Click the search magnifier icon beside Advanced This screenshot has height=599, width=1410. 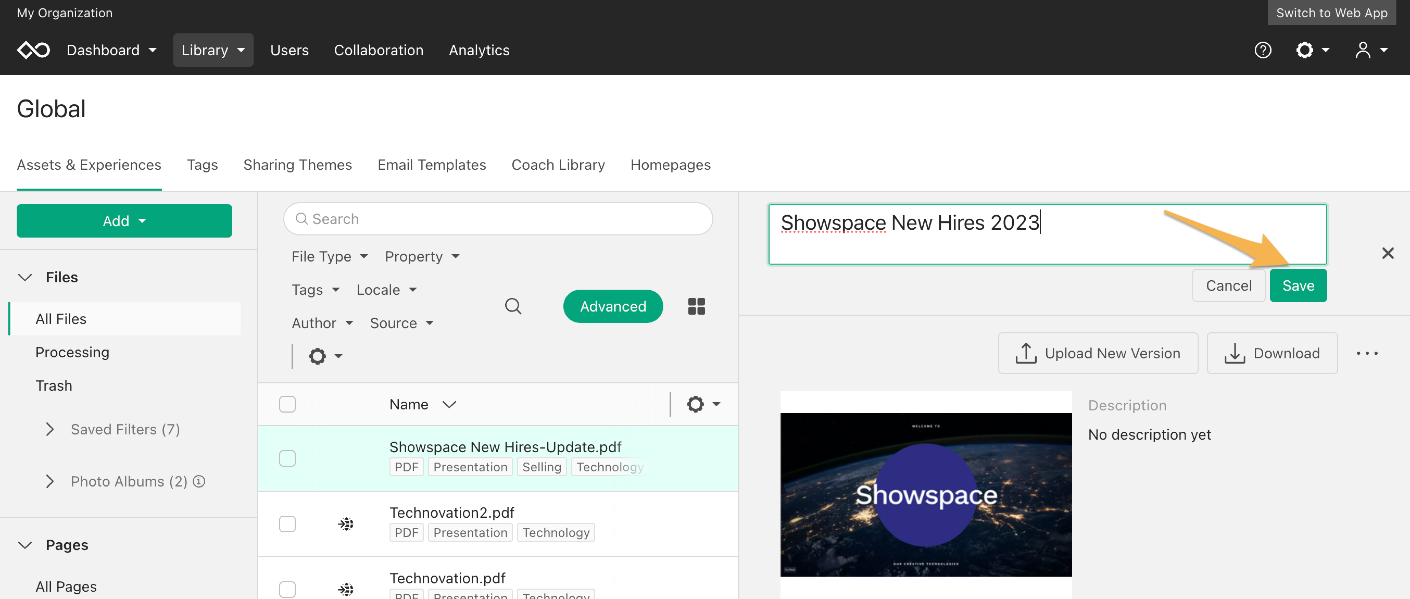[x=513, y=306]
